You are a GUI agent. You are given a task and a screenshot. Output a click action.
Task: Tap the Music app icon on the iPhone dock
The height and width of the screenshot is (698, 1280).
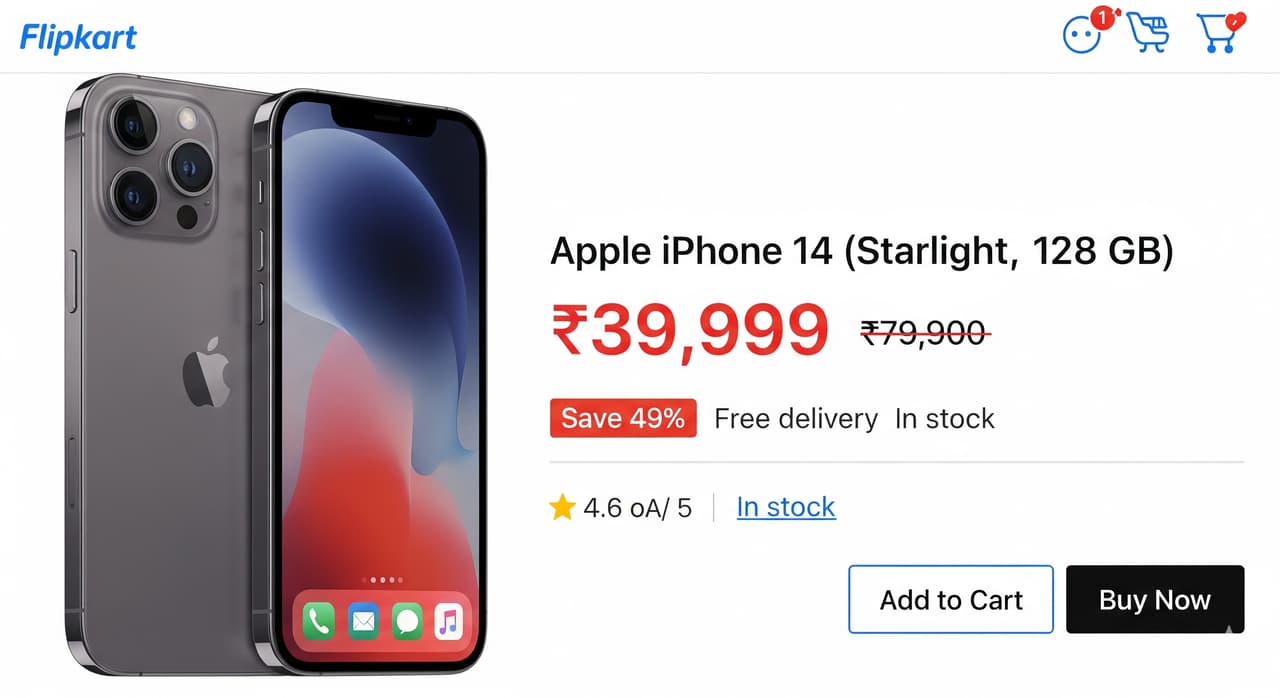(449, 623)
